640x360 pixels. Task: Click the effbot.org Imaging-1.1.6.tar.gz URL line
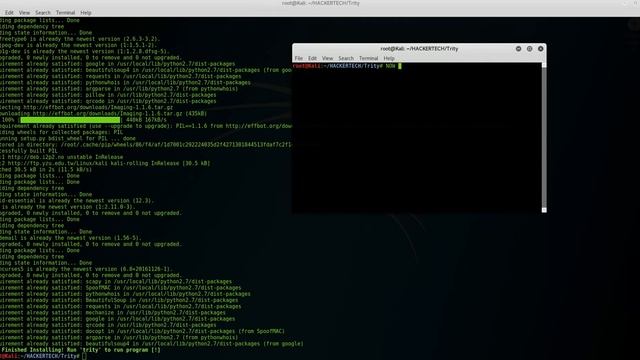point(87,107)
